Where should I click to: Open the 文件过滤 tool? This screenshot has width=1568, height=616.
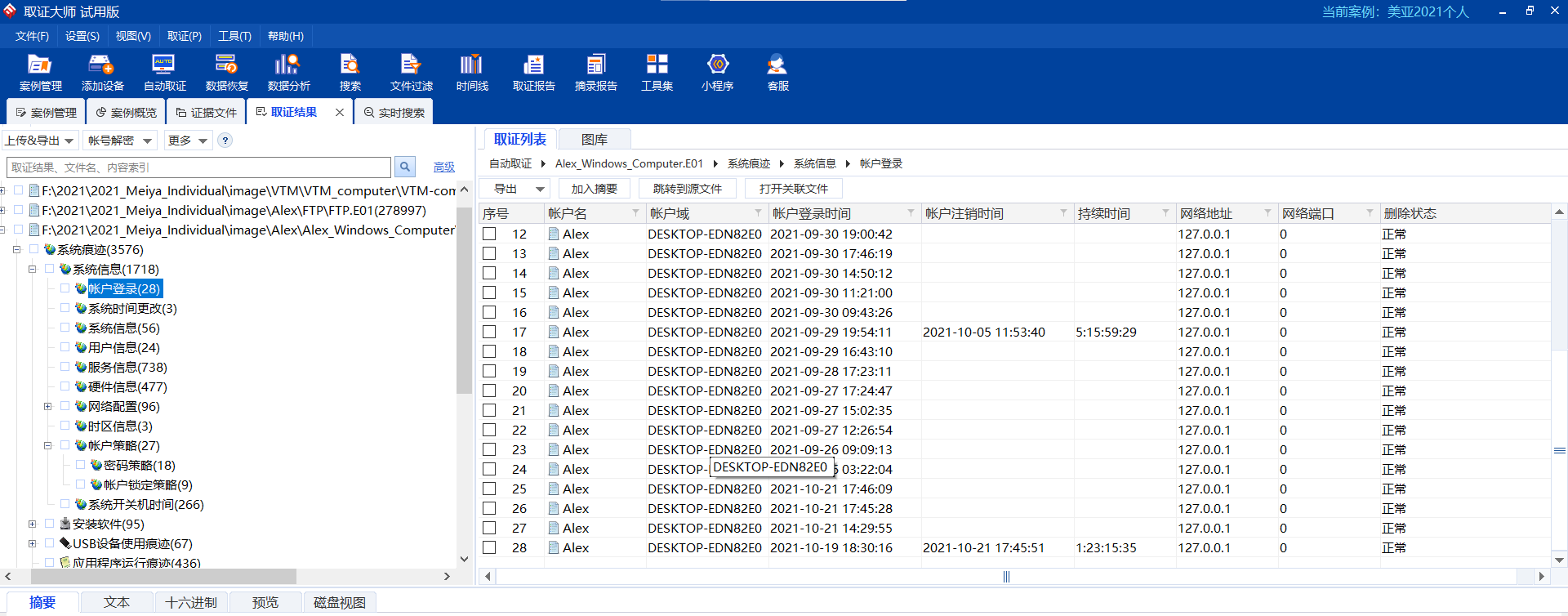tap(411, 73)
